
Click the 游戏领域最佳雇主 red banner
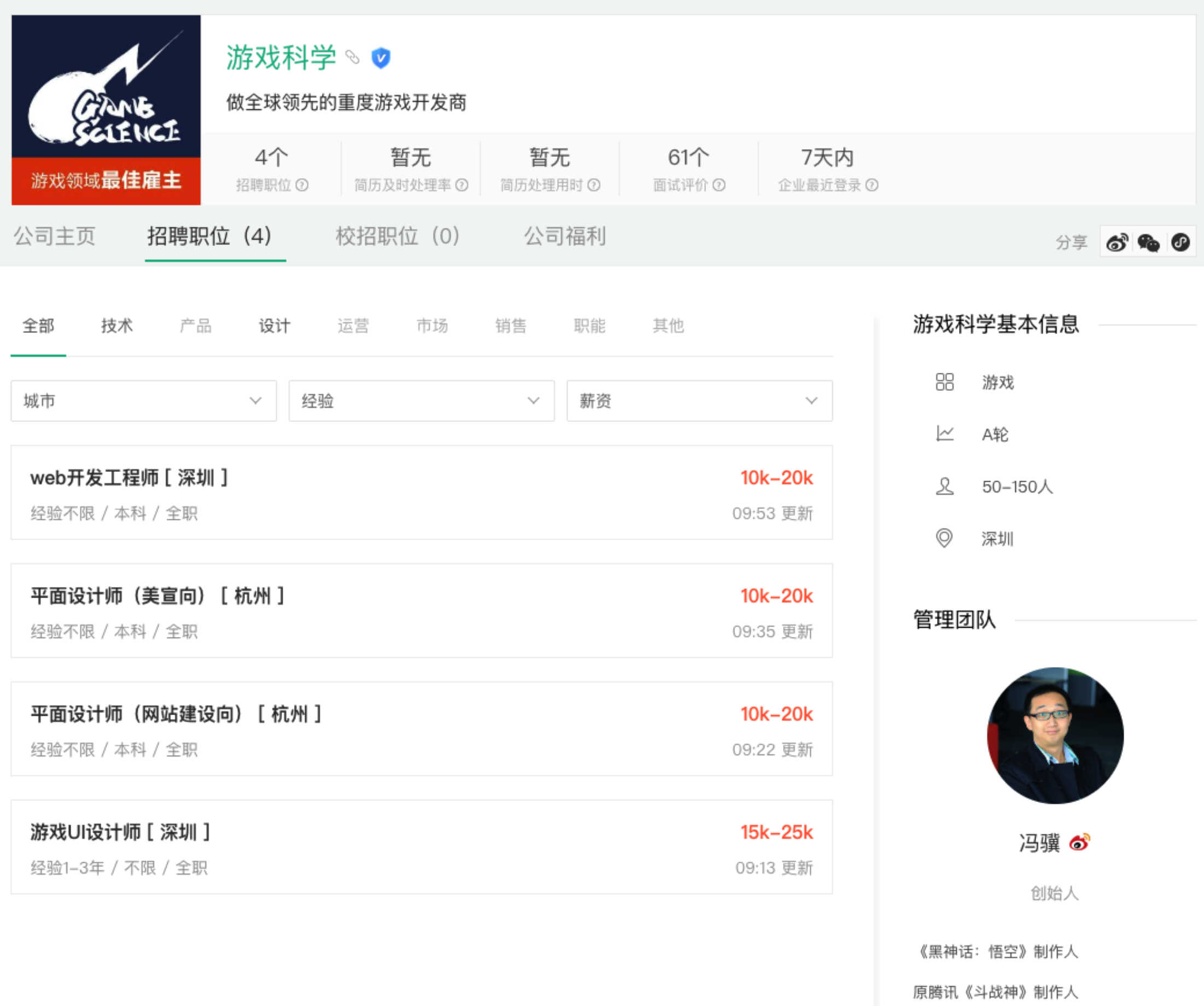point(106,180)
